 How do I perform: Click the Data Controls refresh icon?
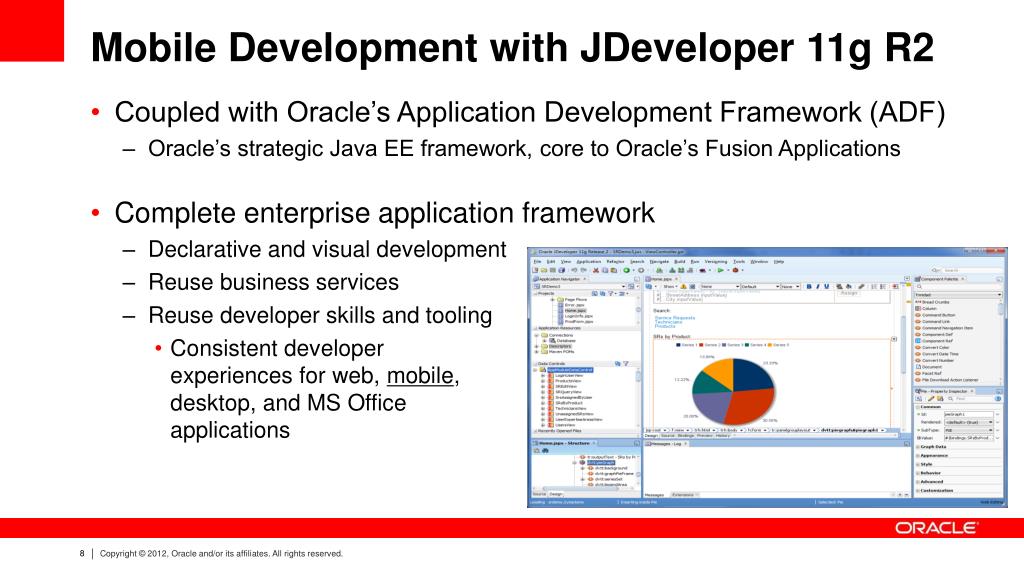618,363
